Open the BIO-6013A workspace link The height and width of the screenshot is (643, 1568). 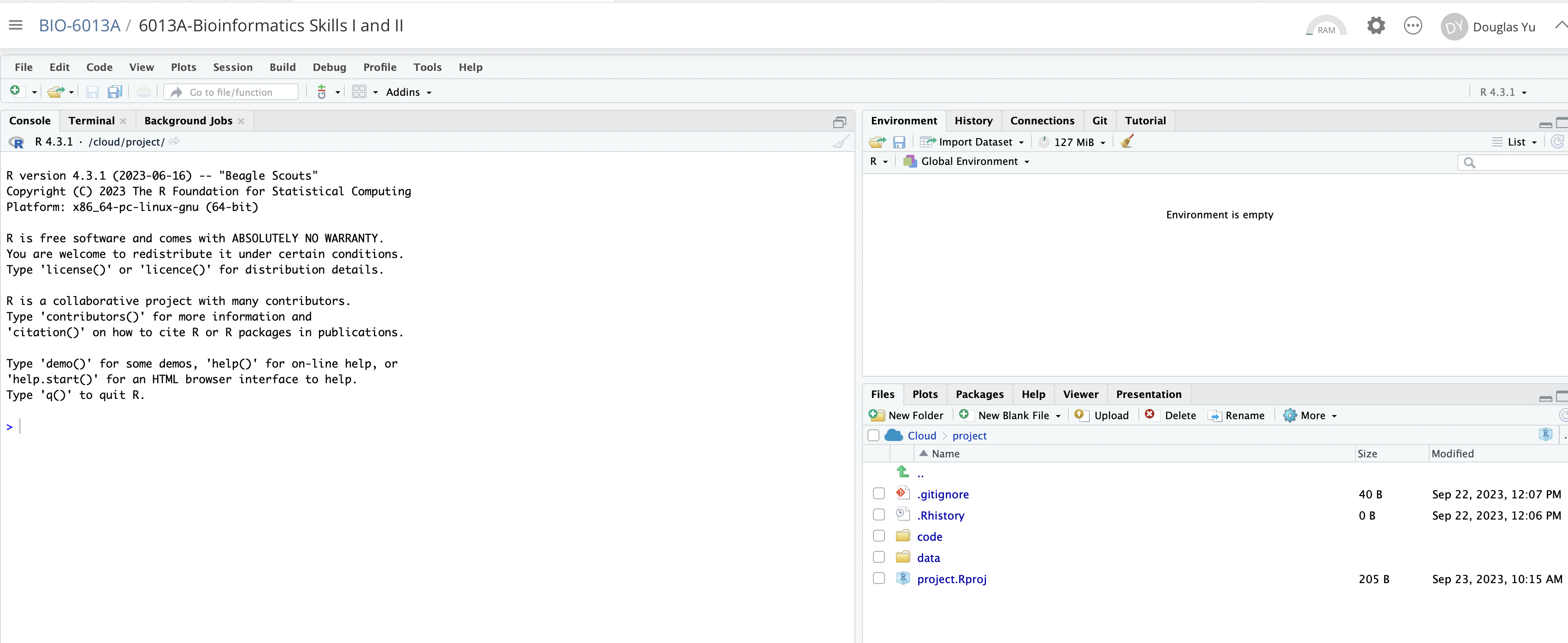coord(79,25)
